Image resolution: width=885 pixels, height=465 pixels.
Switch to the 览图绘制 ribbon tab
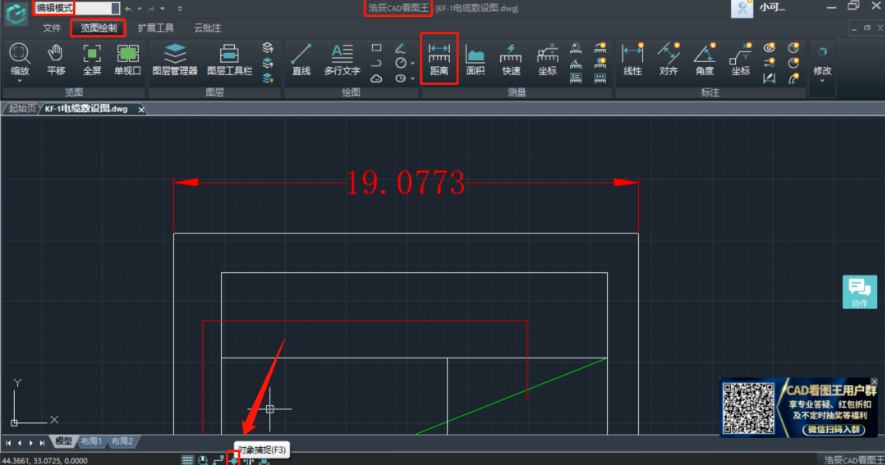click(x=98, y=28)
